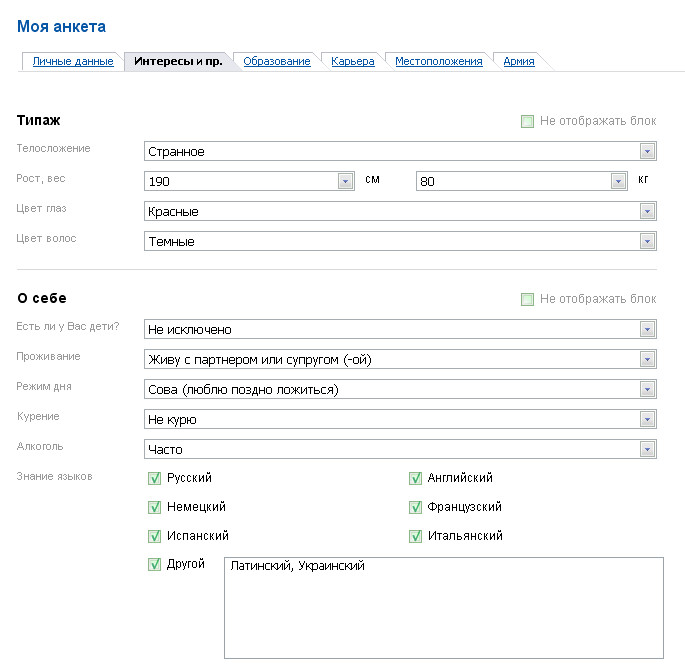685x671 pixels.
Task: Switch to the Личные данные tab
Action: 72,61
